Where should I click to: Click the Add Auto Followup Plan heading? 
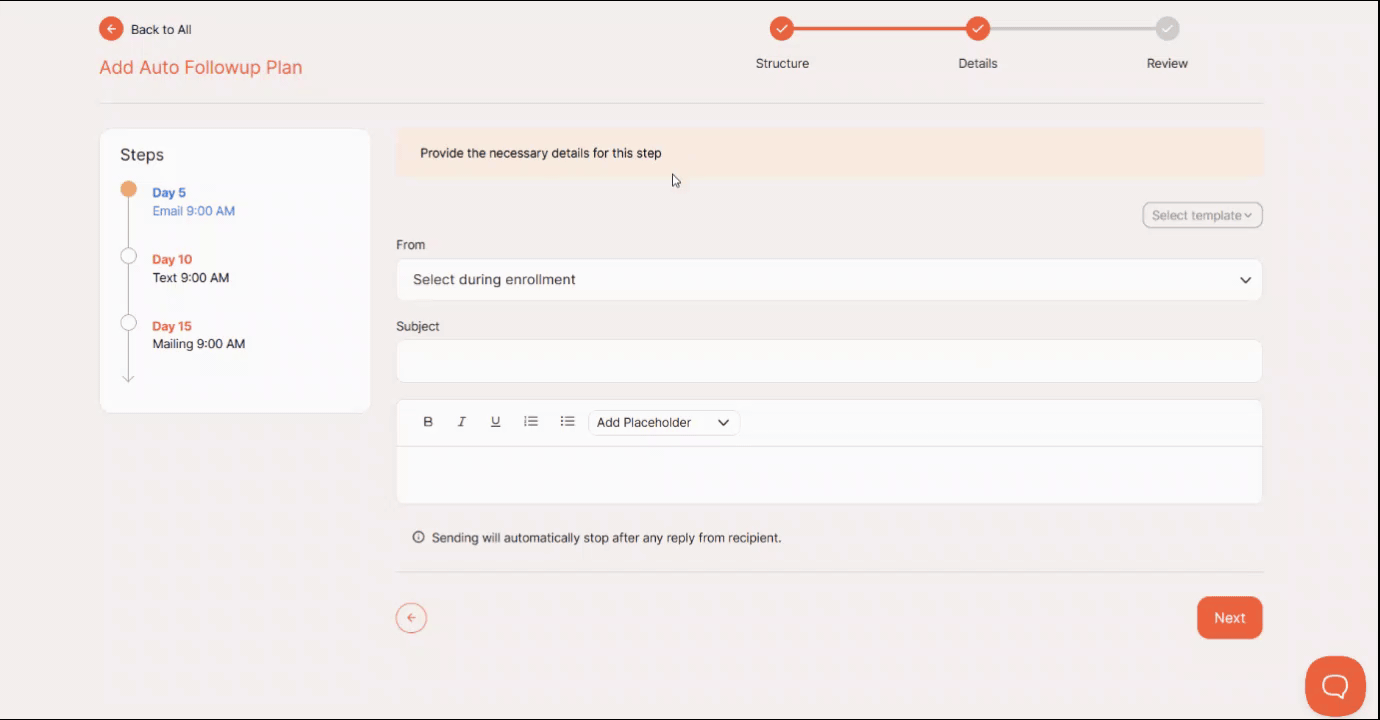coord(201,67)
